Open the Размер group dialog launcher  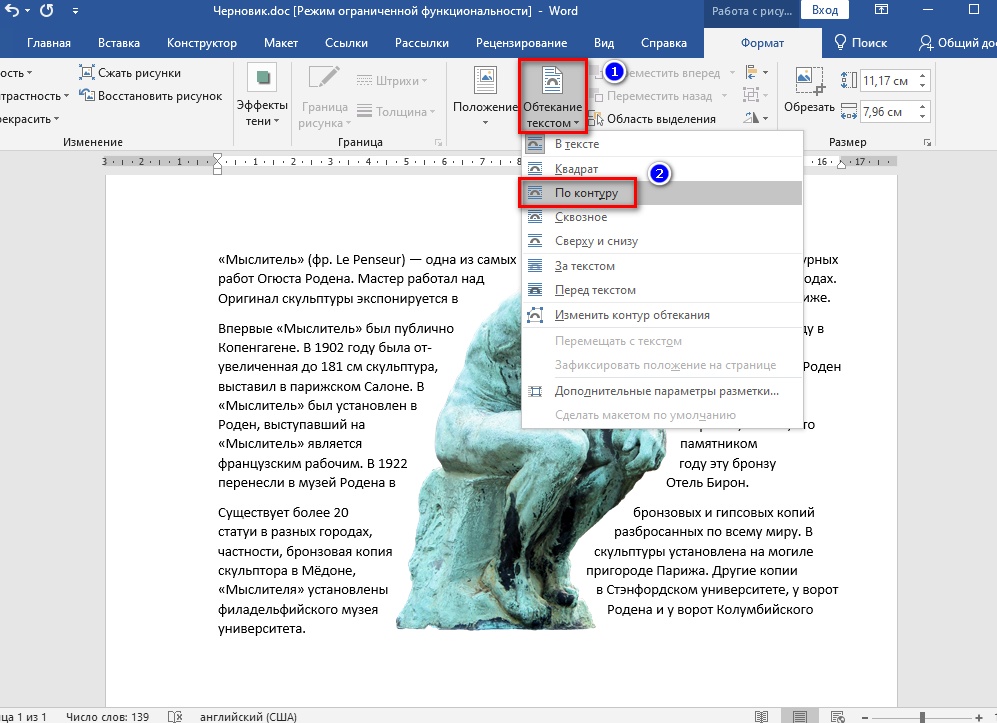click(x=927, y=142)
